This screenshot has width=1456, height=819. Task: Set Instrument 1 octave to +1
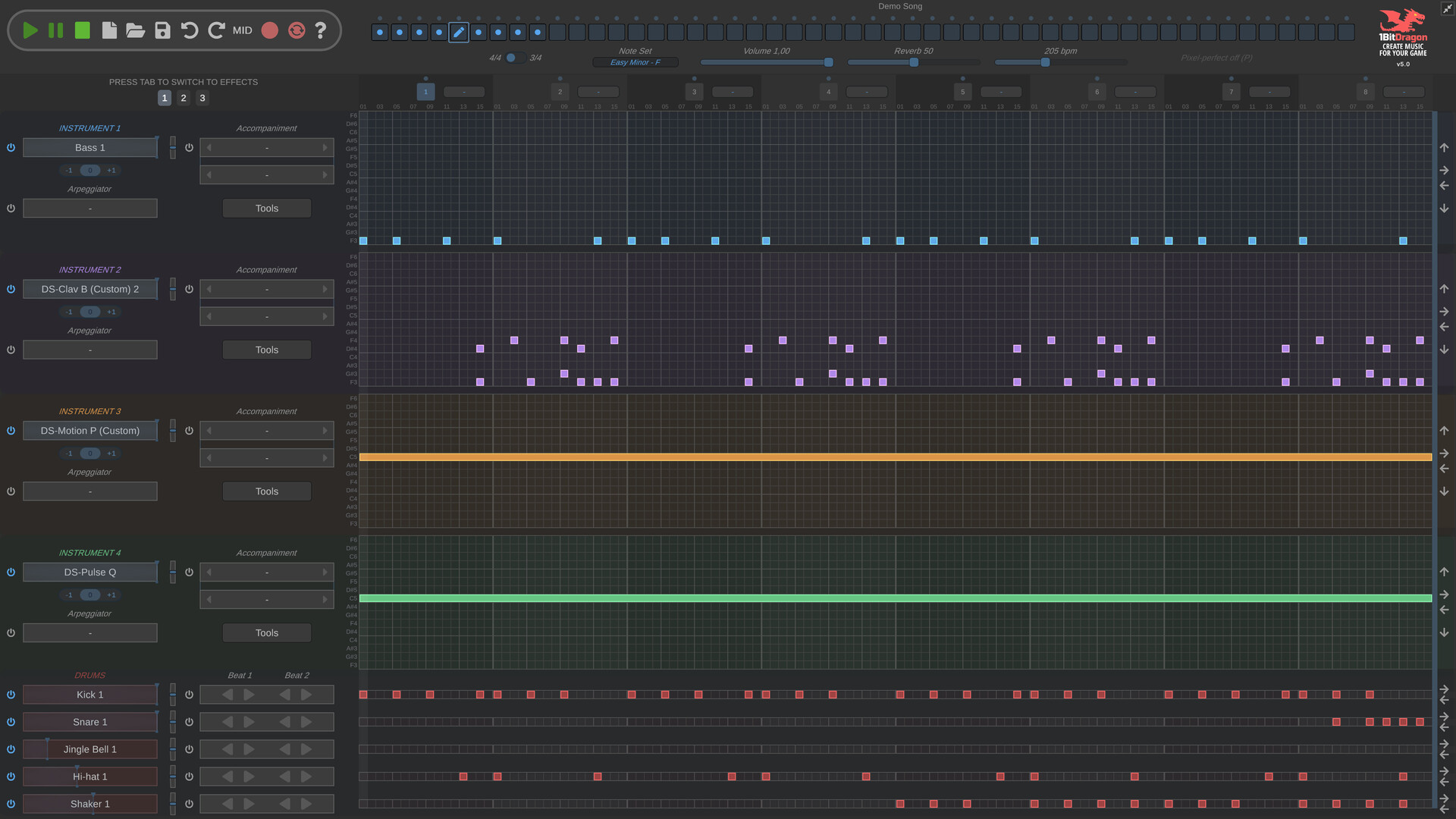click(x=111, y=171)
